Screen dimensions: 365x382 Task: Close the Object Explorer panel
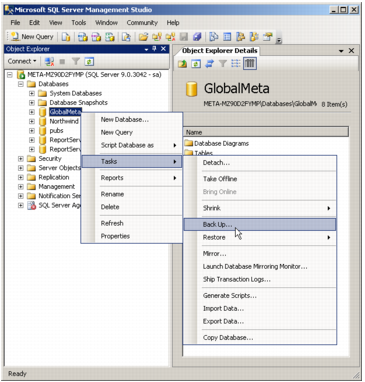pyautogui.click(x=163, y=49)
